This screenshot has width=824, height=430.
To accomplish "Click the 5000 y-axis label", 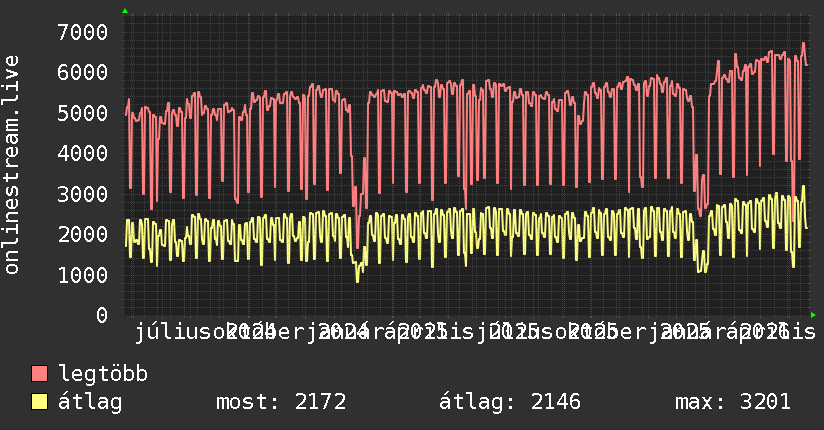I will 83,113.
